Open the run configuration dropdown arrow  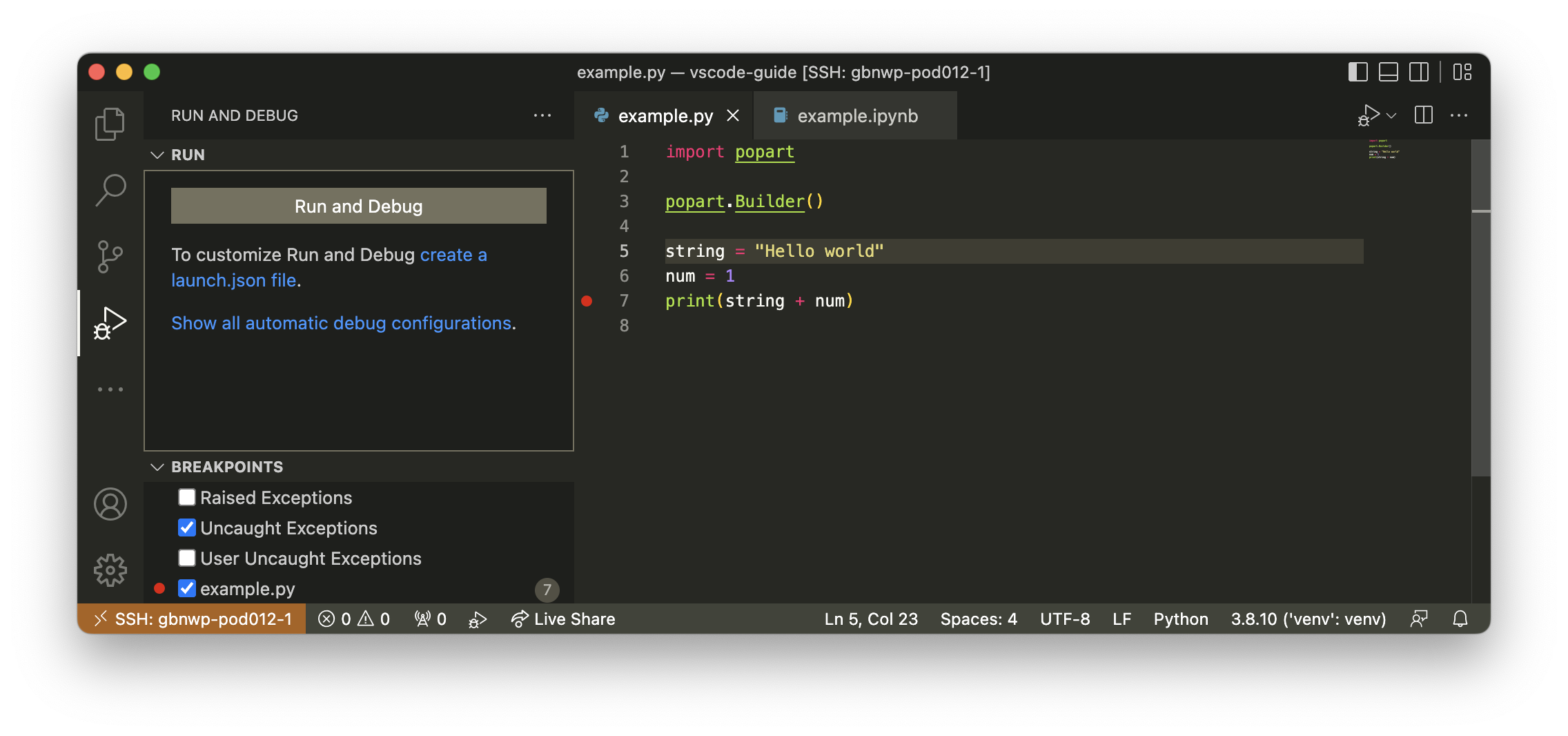point(1392,115)
